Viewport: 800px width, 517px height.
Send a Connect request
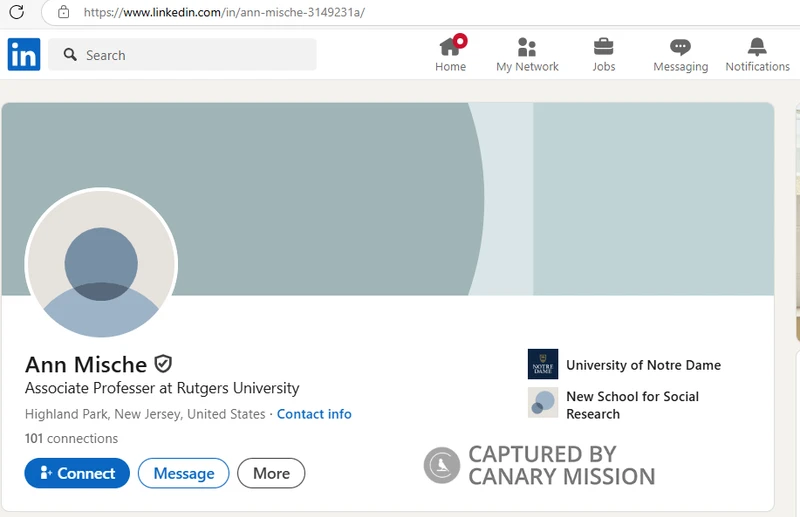[x=77, y=473]
